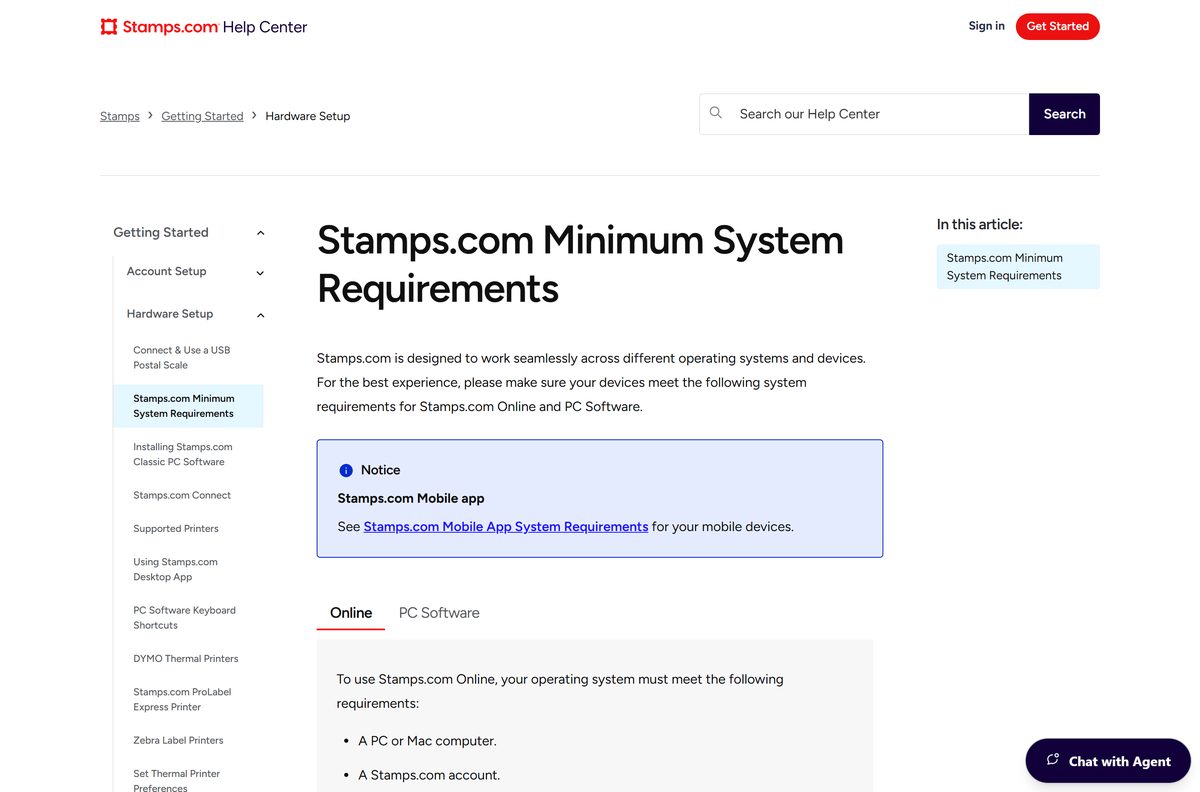The image size is (1200, 792).
Task: Click the page title Stamps.com Minimum System Requirements
Action: 580,264
